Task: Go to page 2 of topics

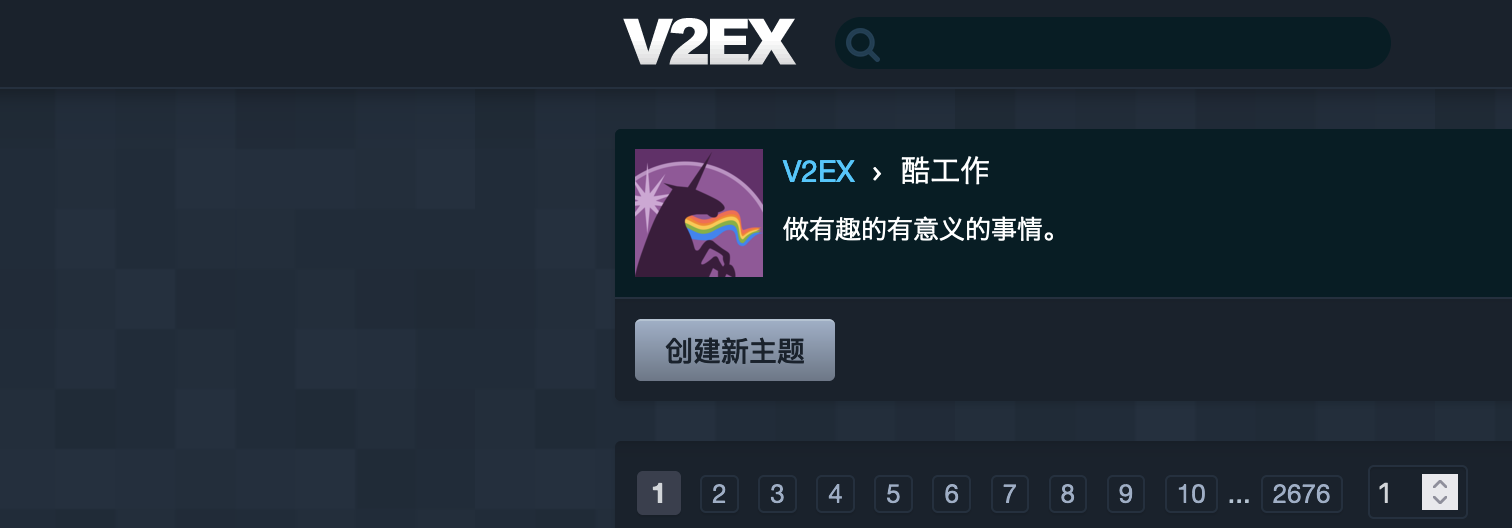Action: pyautogui.click(x=718, y=494)
